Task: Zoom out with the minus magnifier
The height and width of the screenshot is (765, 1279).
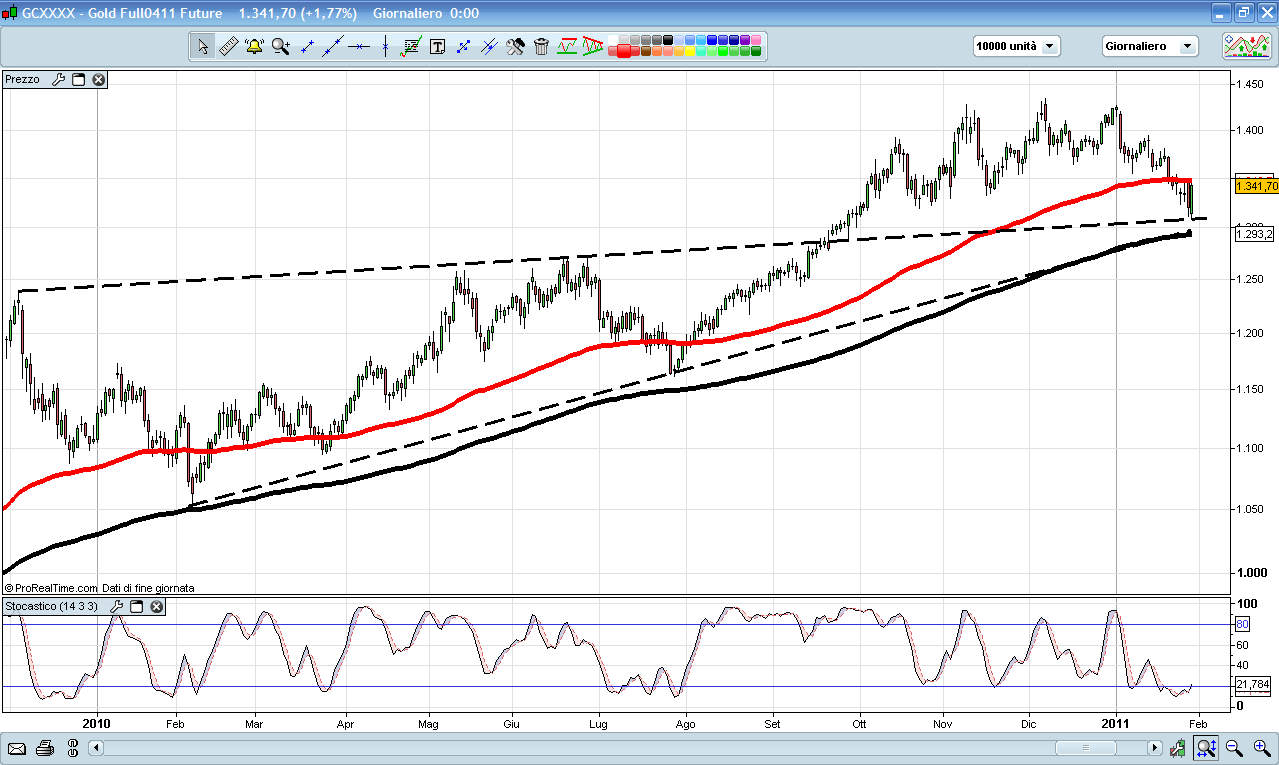Action: click(1234, 747)
